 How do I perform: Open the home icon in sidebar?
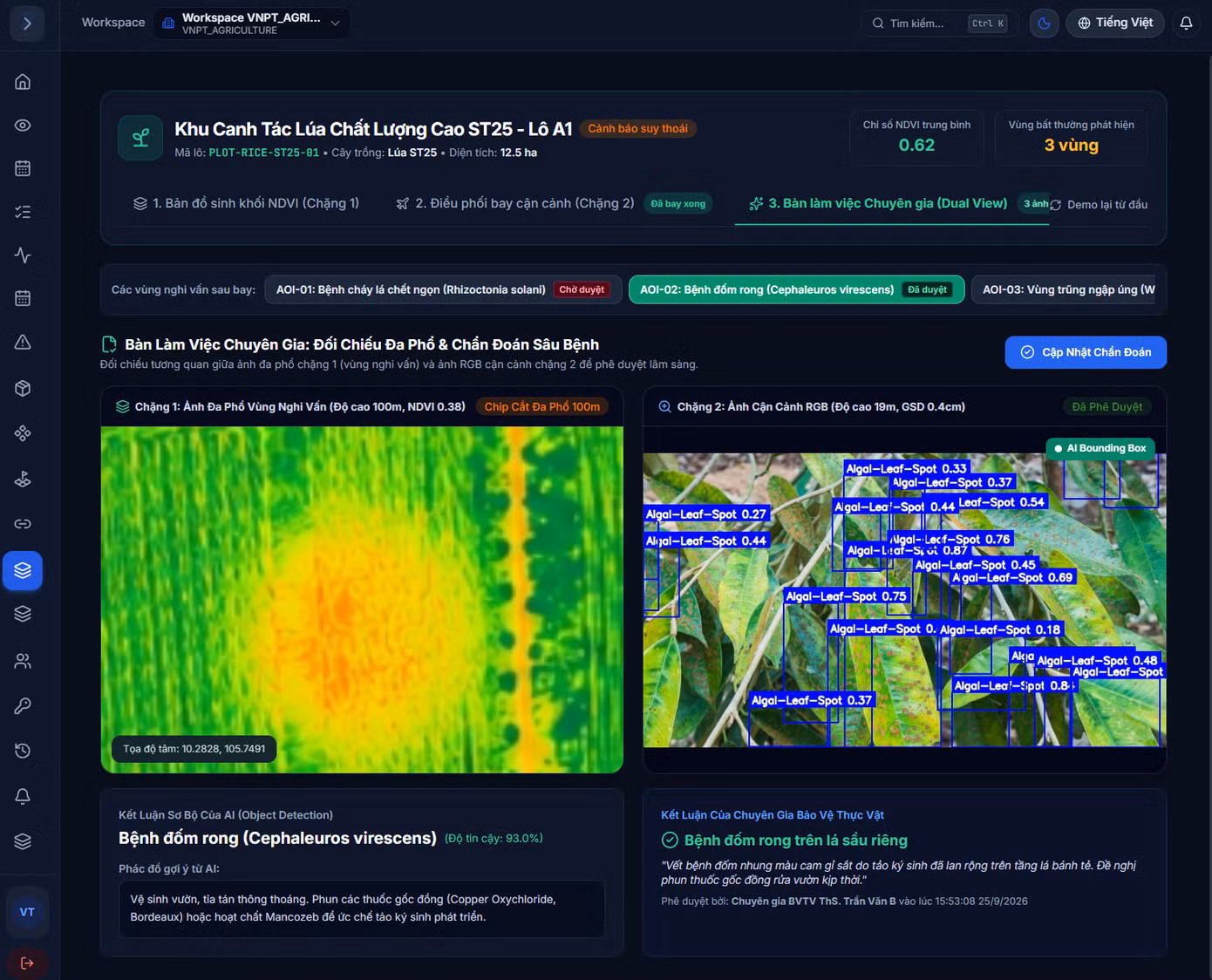(x=24, y=82)
